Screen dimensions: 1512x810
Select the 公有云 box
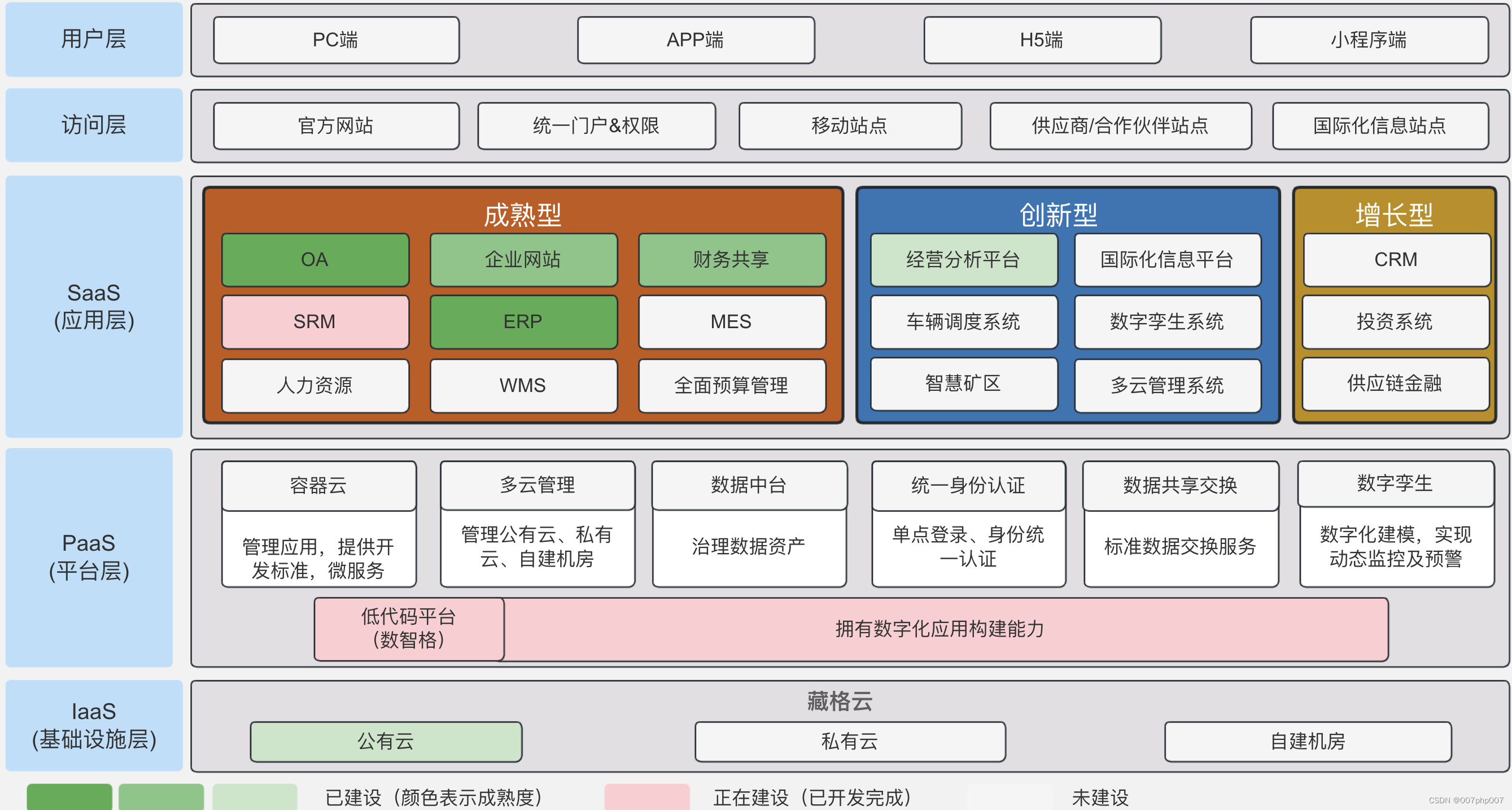pos(386,742)
